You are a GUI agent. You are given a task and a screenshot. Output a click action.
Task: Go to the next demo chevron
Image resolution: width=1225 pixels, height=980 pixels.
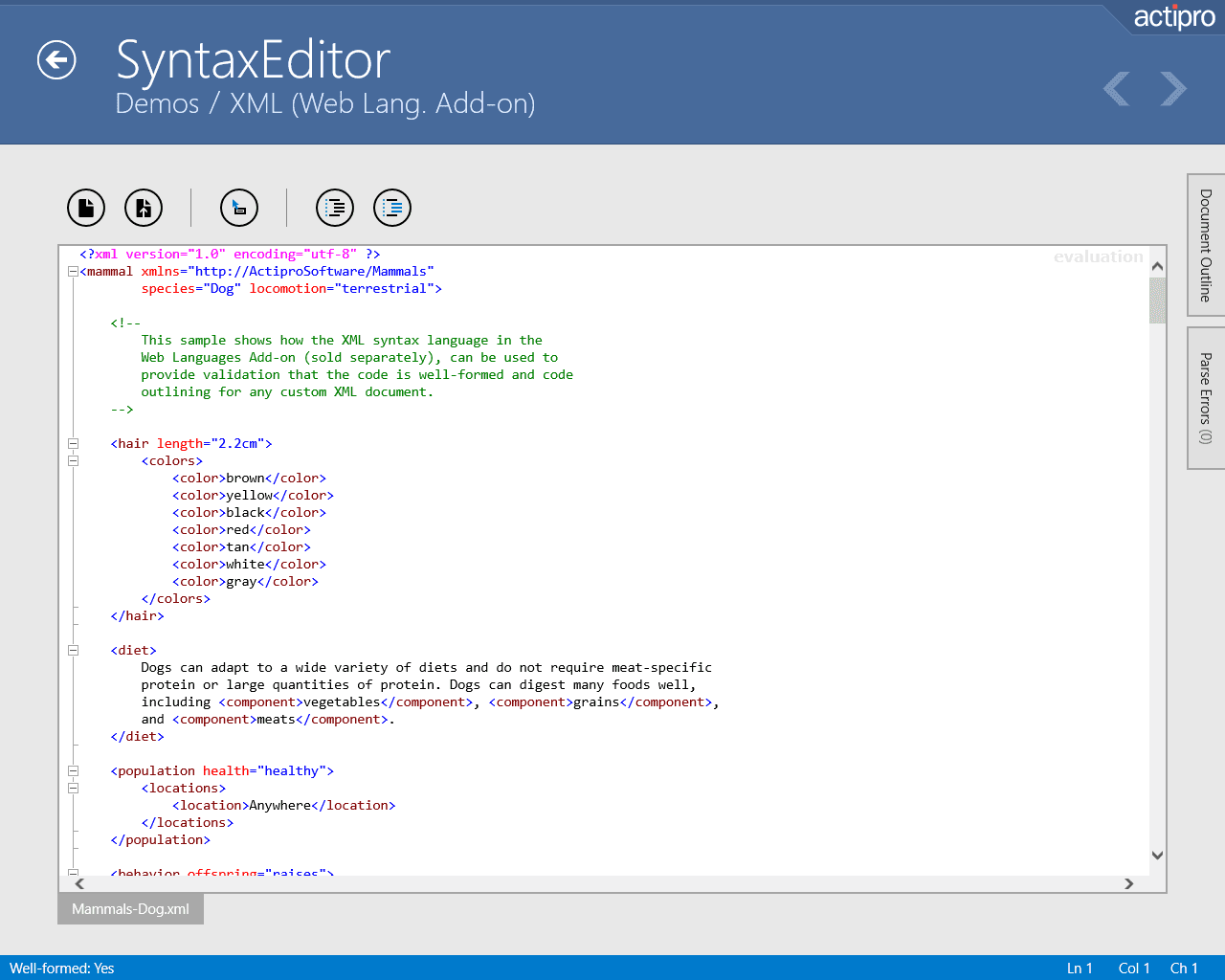click(x=1173, y=89)
